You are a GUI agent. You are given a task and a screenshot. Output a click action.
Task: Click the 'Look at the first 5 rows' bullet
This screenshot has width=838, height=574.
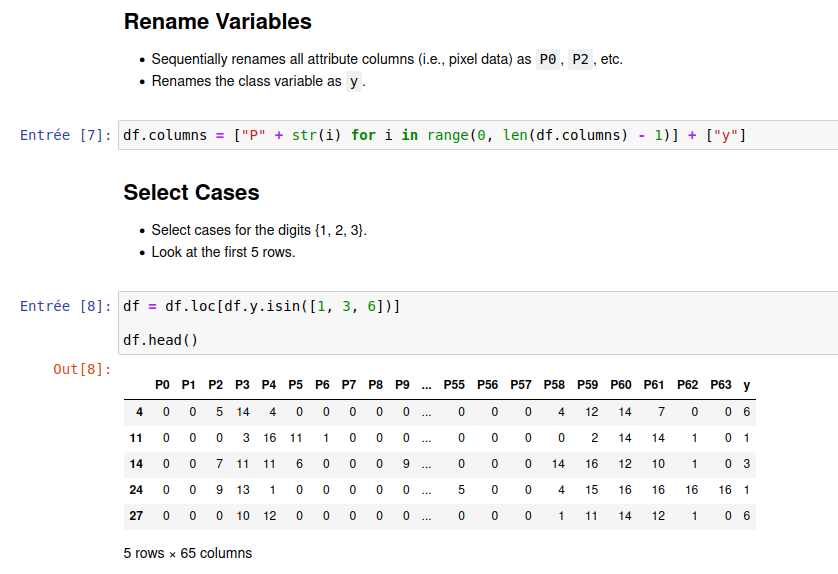tap(223, 252)
